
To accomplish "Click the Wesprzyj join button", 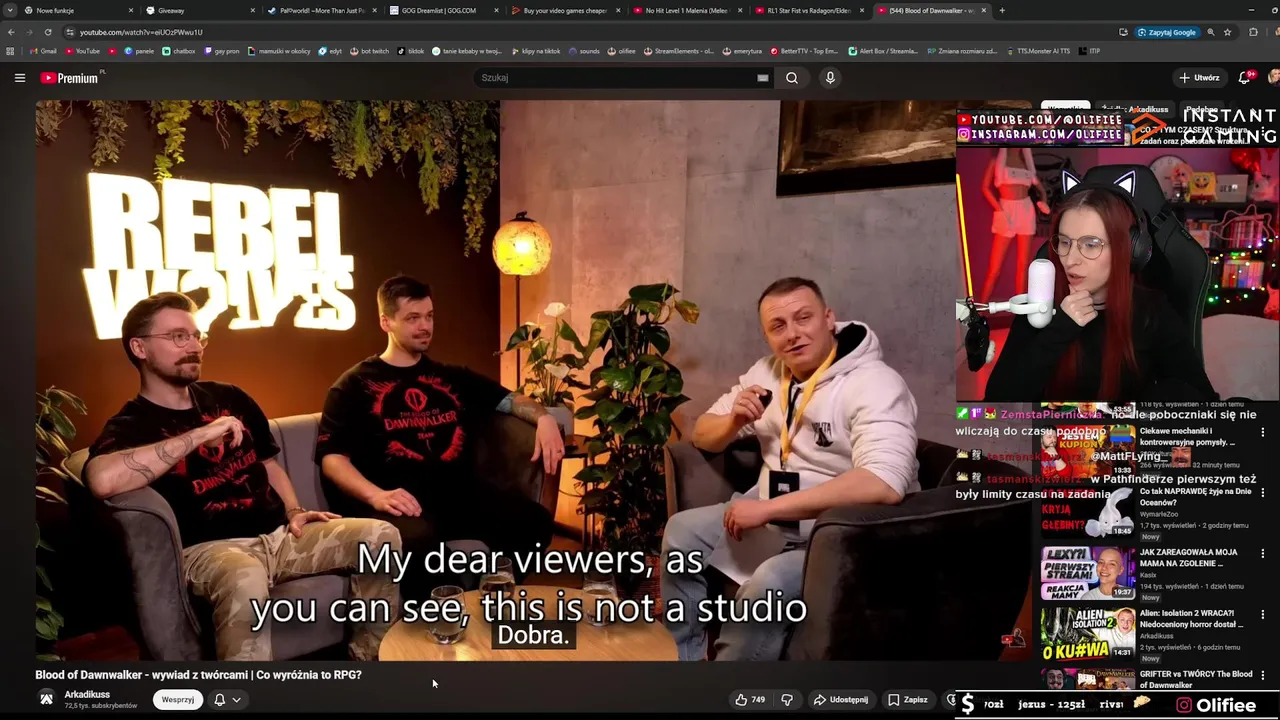I will (178, 700).
